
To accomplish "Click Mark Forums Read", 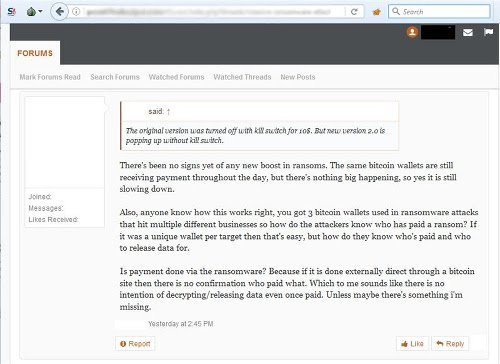I will click(50, 77).
